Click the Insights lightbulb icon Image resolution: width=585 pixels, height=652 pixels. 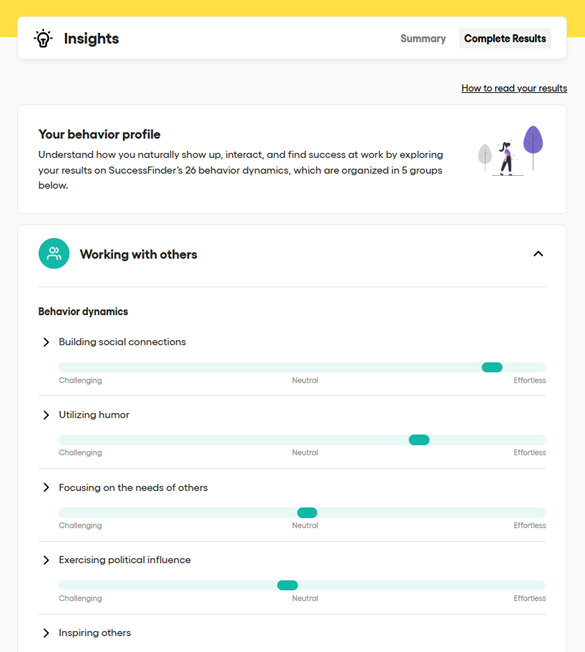pos(43,38)
